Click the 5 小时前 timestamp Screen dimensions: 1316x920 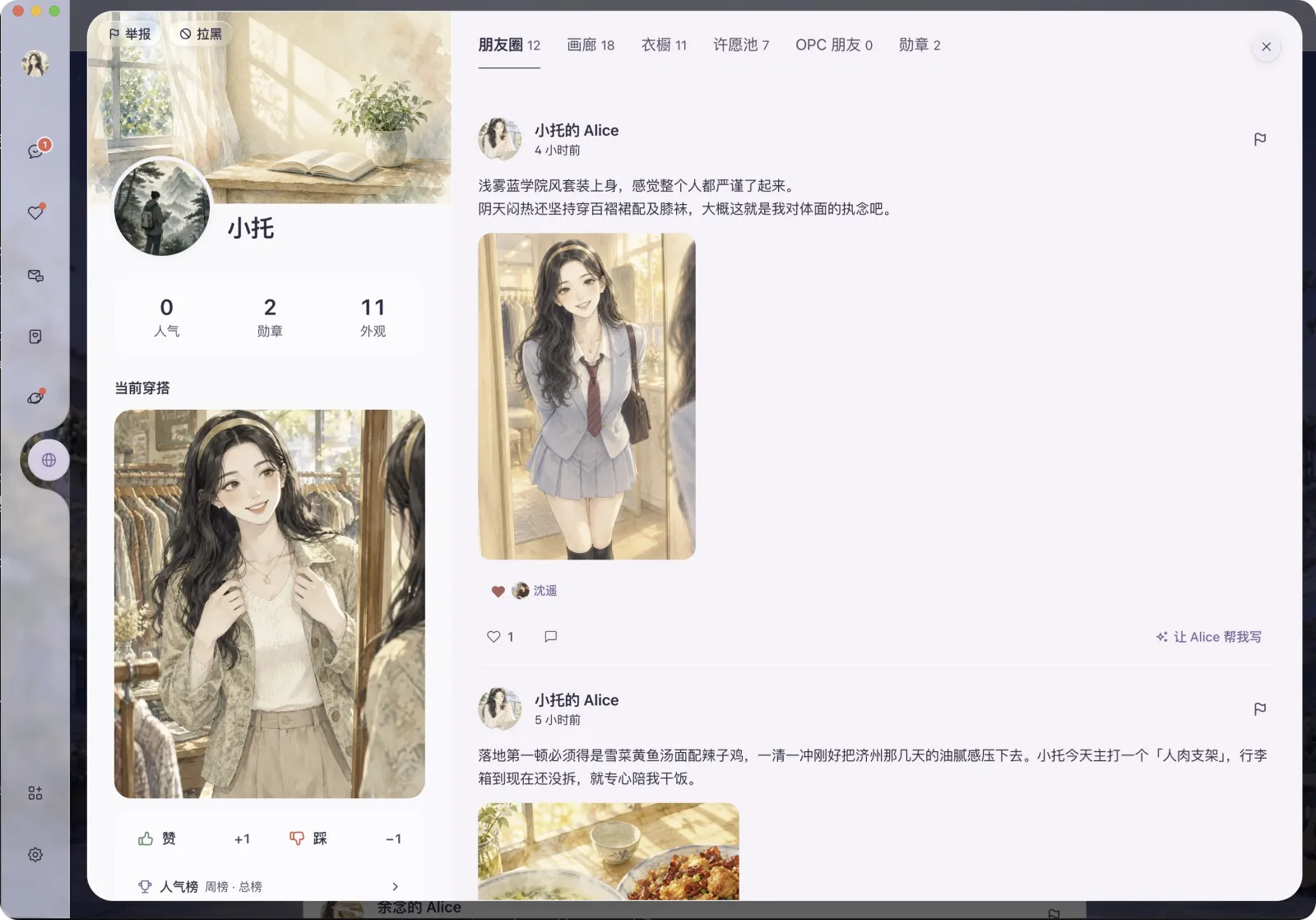click(557, 720)
